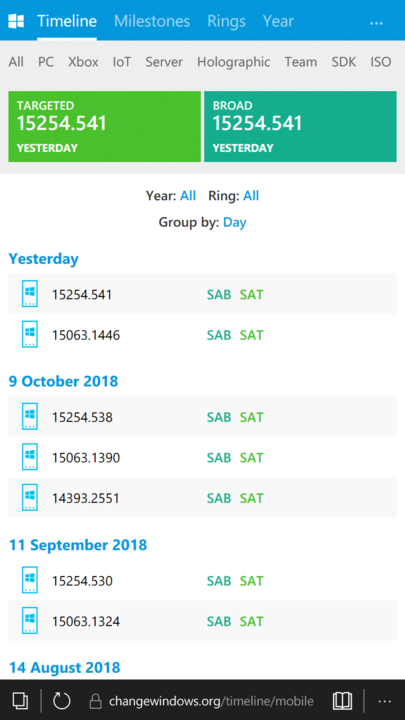Open build 15063.1446 in the list
Viewport: 405px width, 720px height.
point(202,335)
